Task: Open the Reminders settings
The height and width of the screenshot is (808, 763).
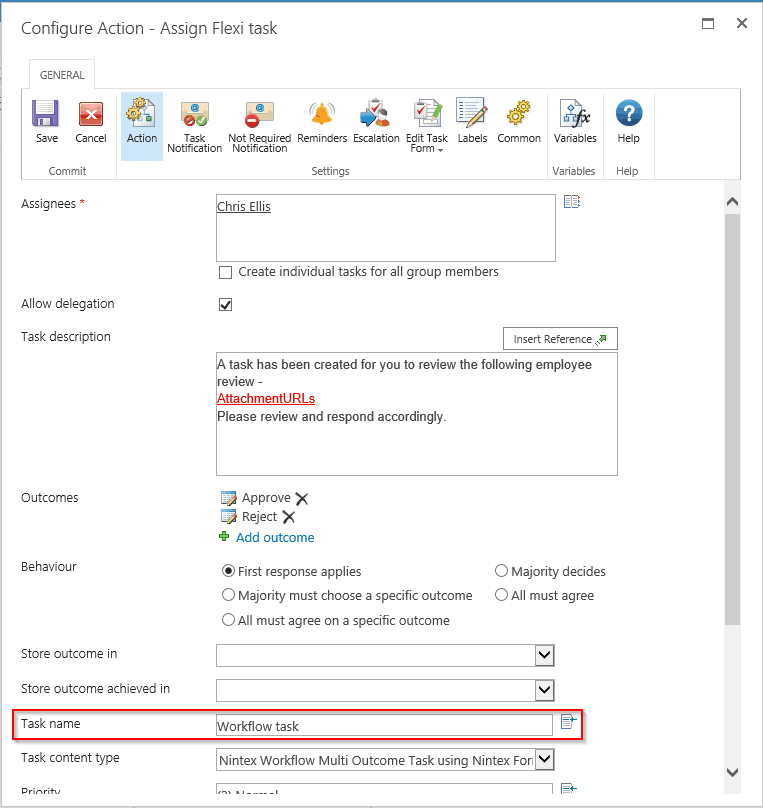Action: click(322, 122)
